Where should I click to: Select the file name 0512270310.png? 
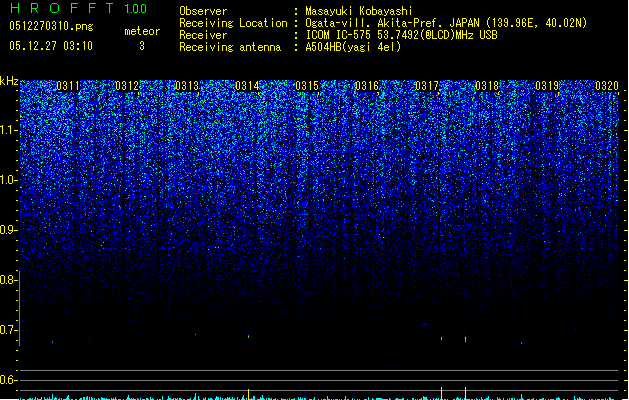point(51,27)
